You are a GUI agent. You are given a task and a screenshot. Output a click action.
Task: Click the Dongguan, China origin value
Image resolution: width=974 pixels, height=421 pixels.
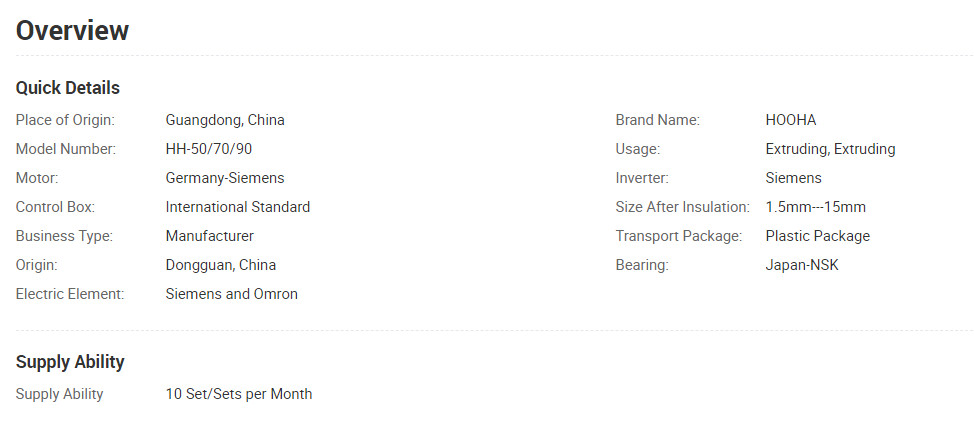221,265
